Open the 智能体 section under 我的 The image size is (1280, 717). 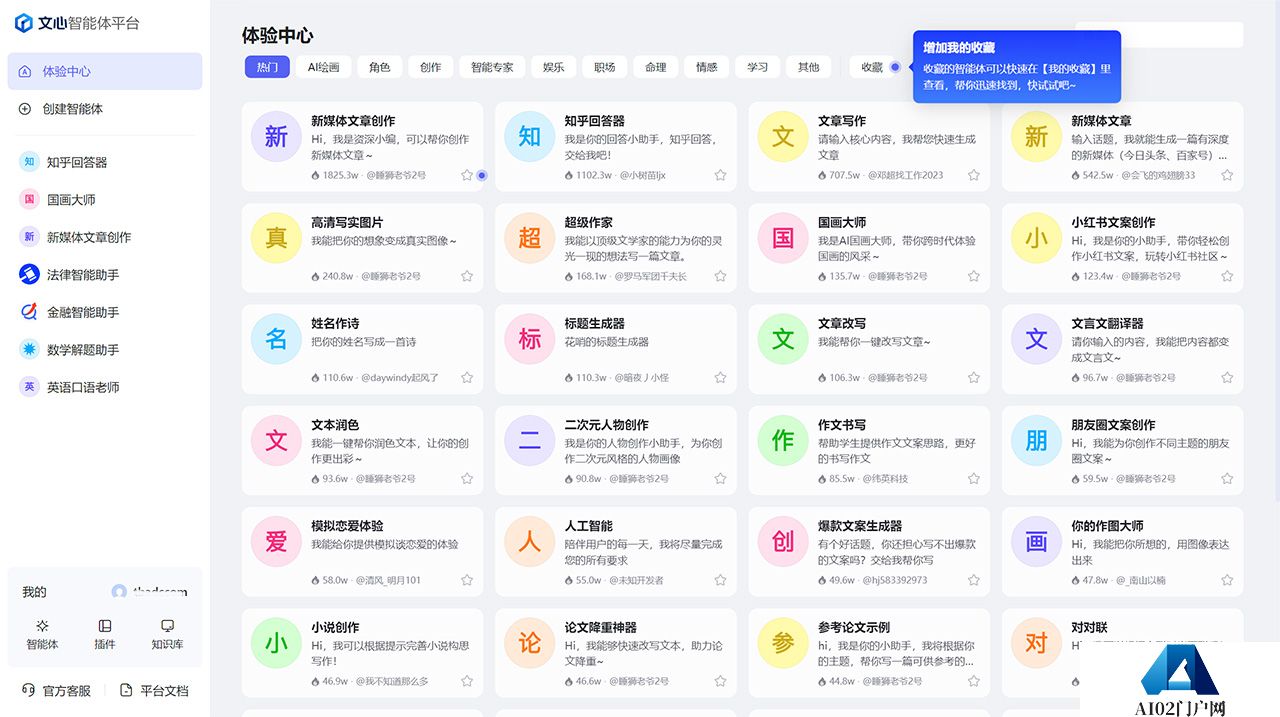click(x=42, y=634)
